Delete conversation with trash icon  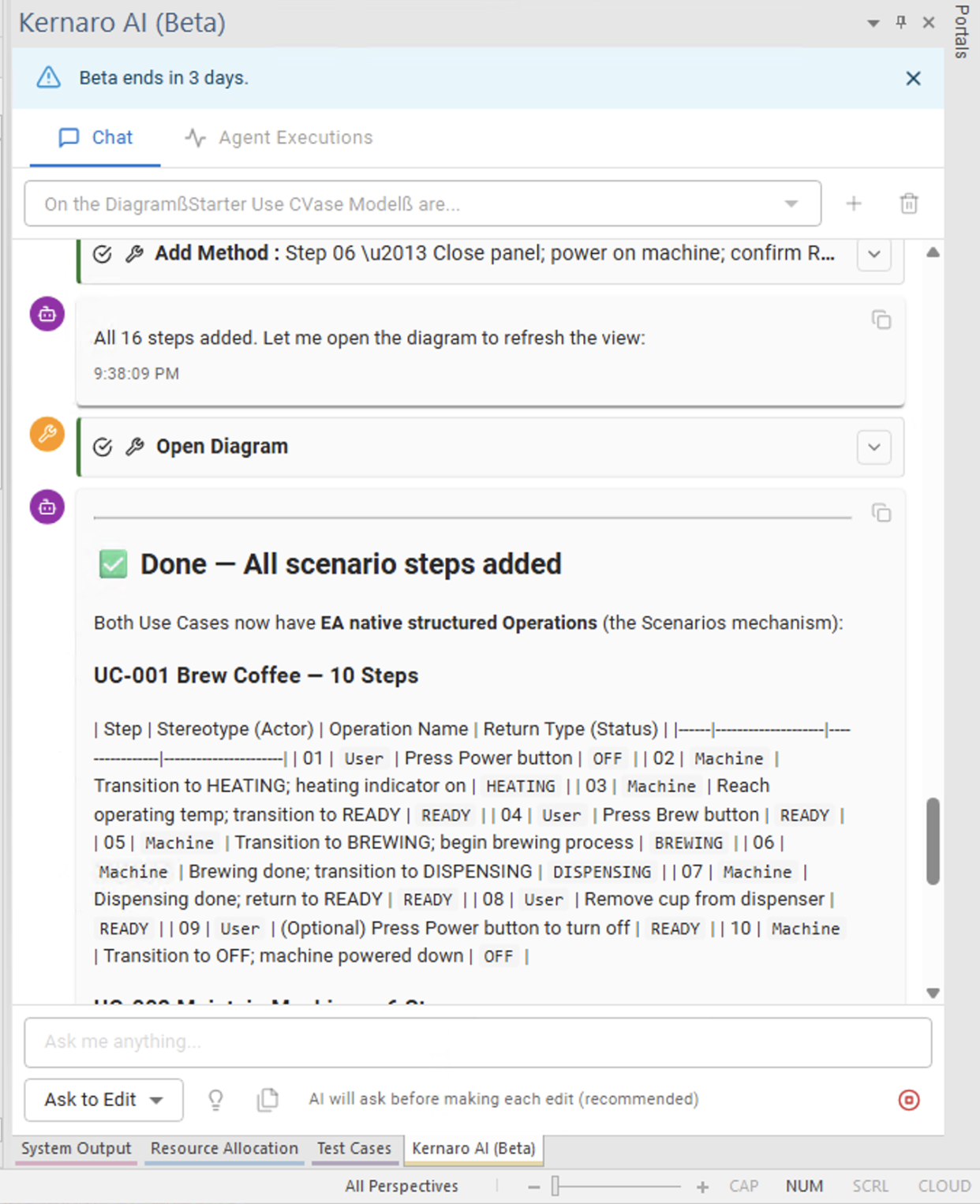point(909,204)
